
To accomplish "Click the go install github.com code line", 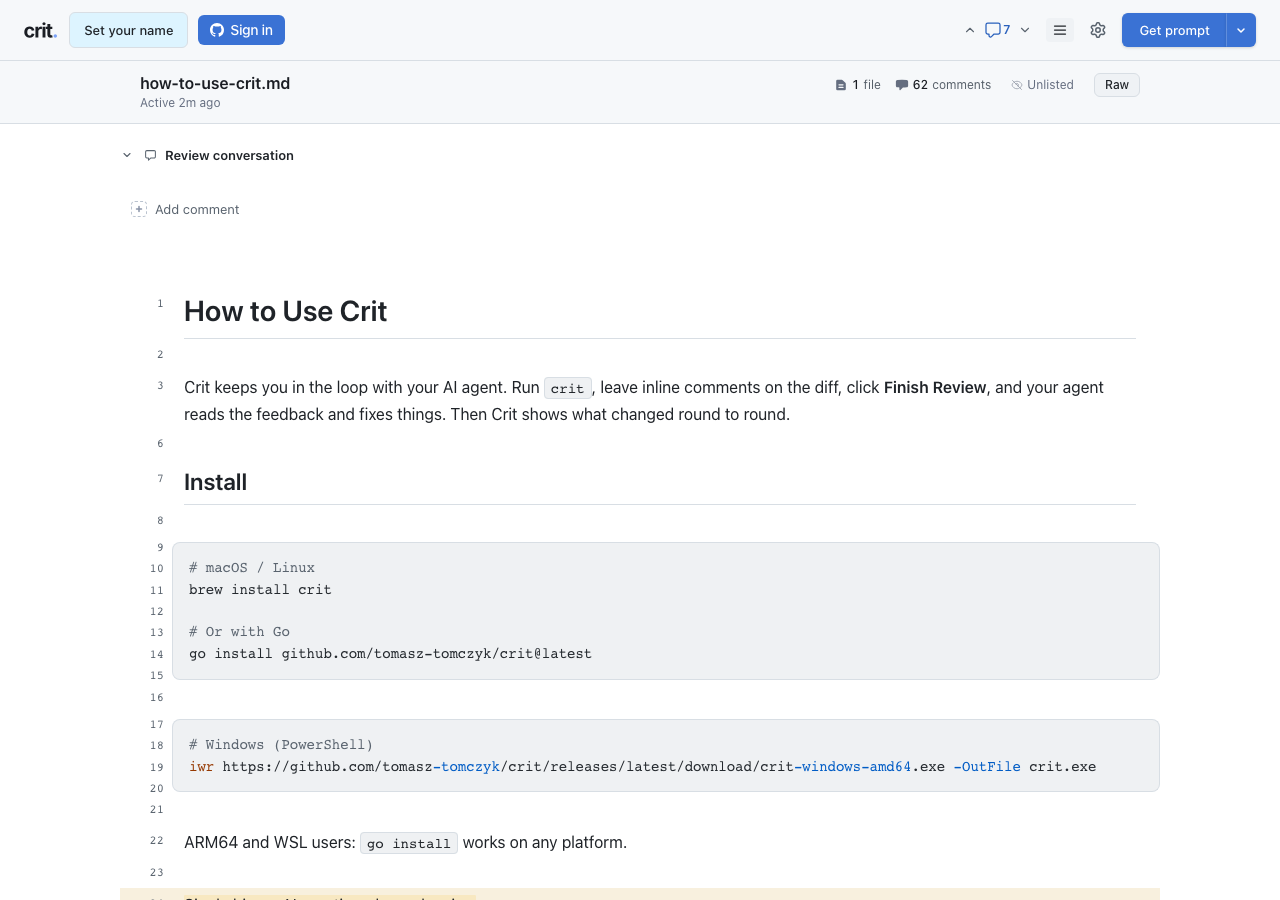I will point(390,653).
